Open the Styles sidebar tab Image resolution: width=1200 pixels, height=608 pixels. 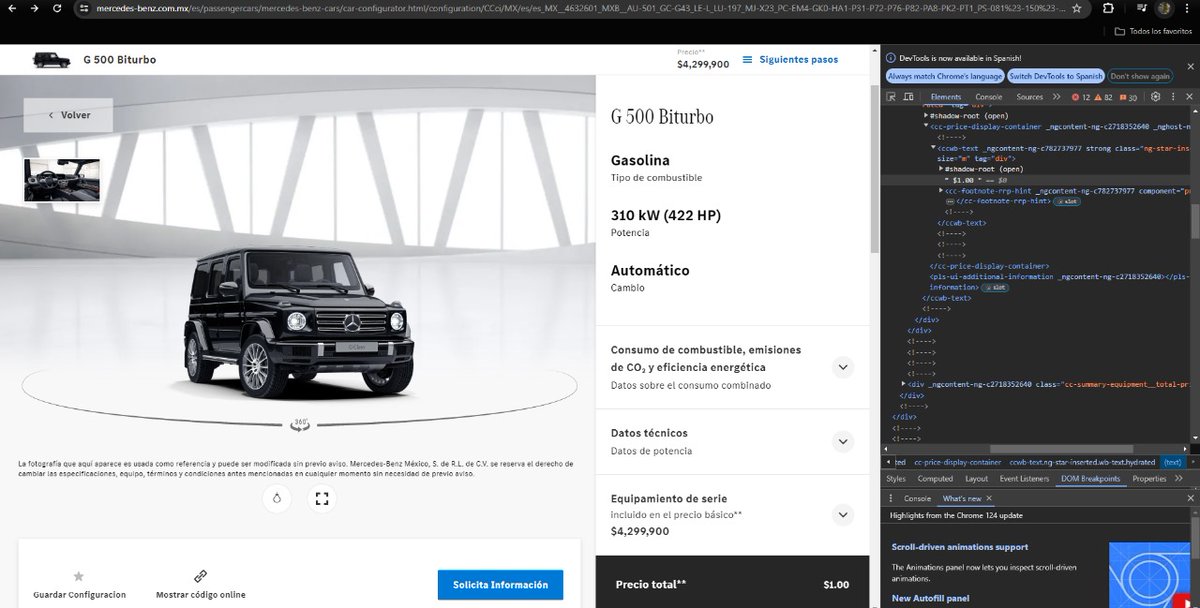coord(896,479)
